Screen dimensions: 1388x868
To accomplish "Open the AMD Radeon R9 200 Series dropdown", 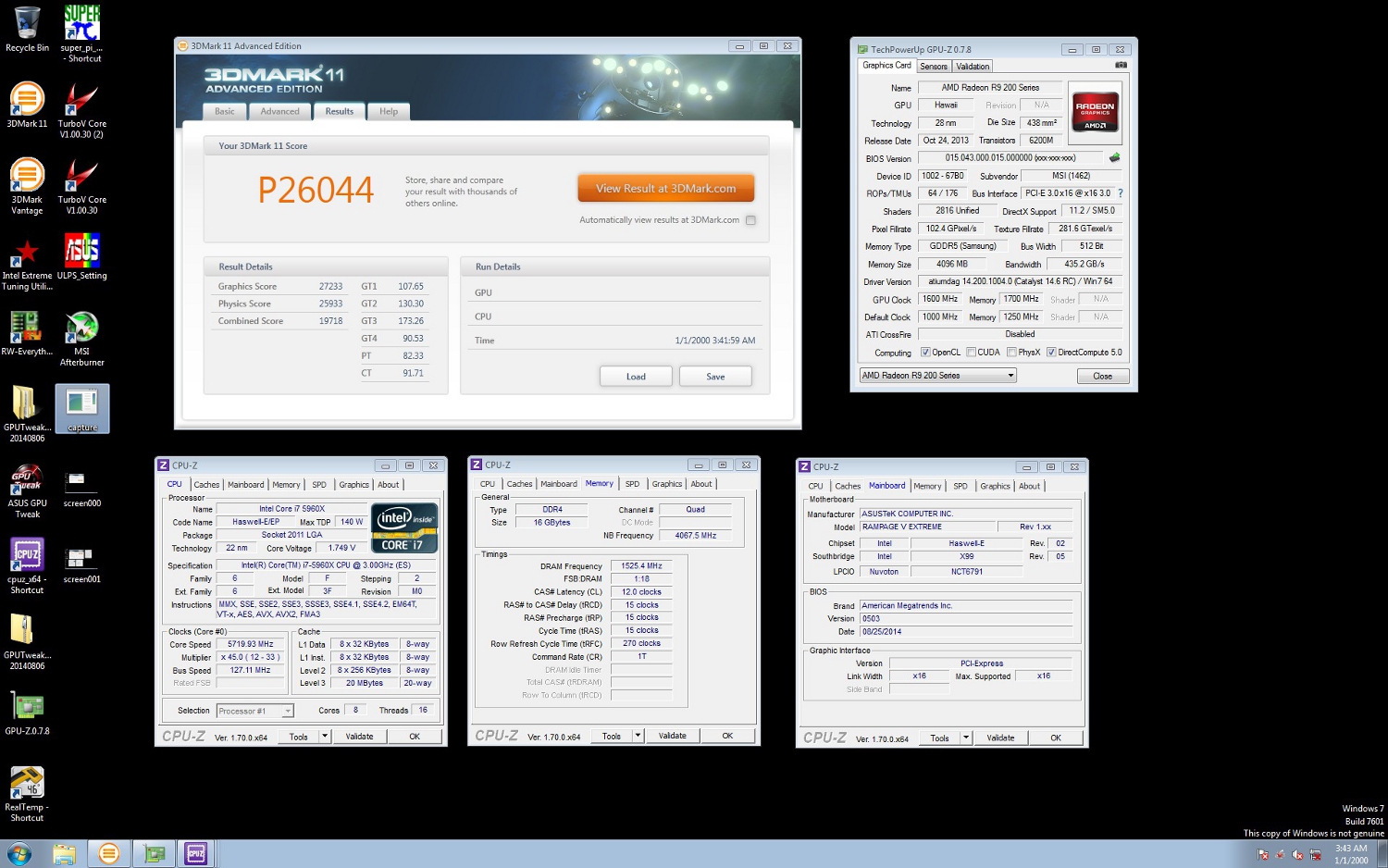I will click(937, 375).
